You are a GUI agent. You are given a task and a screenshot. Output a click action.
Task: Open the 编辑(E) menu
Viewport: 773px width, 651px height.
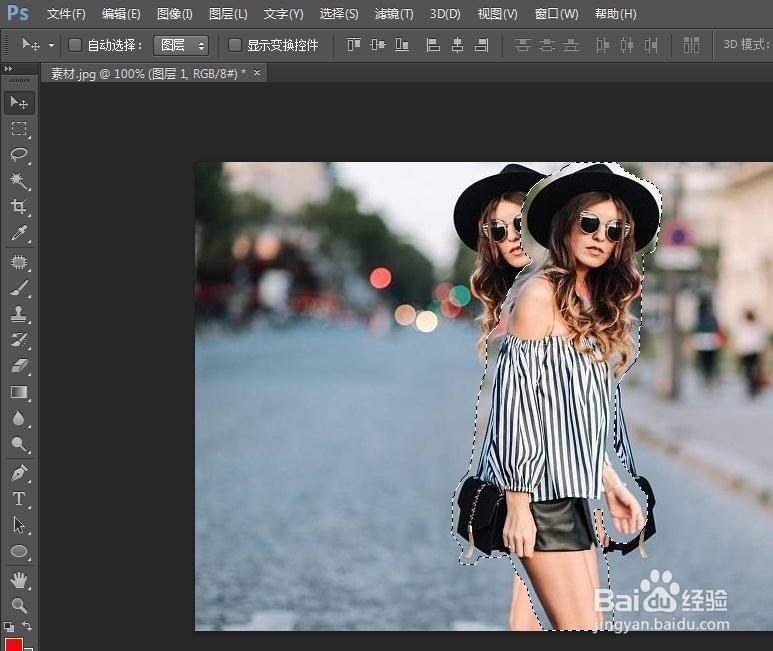click(121, 14)
